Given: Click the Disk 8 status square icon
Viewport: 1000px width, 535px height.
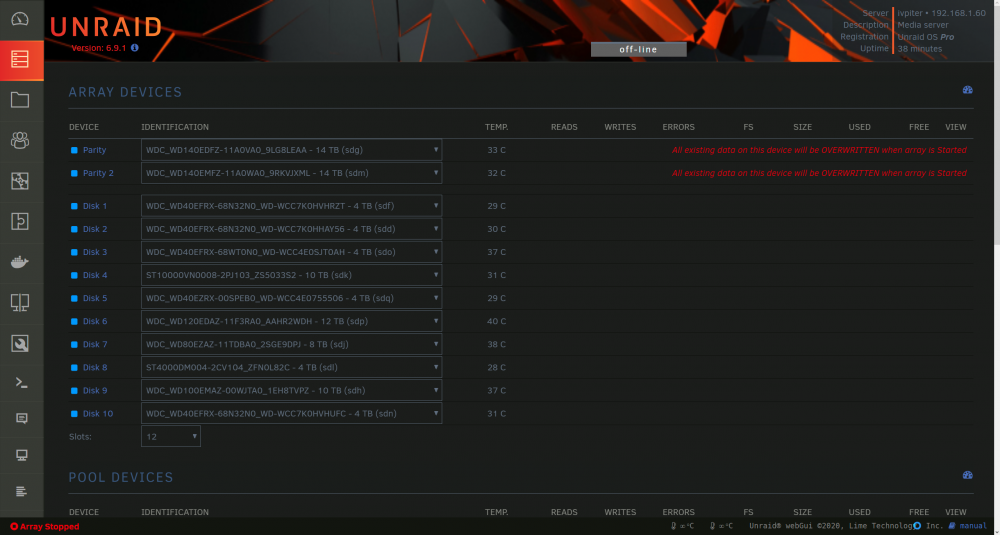Looking at the screenshot, I should point(74,367).
